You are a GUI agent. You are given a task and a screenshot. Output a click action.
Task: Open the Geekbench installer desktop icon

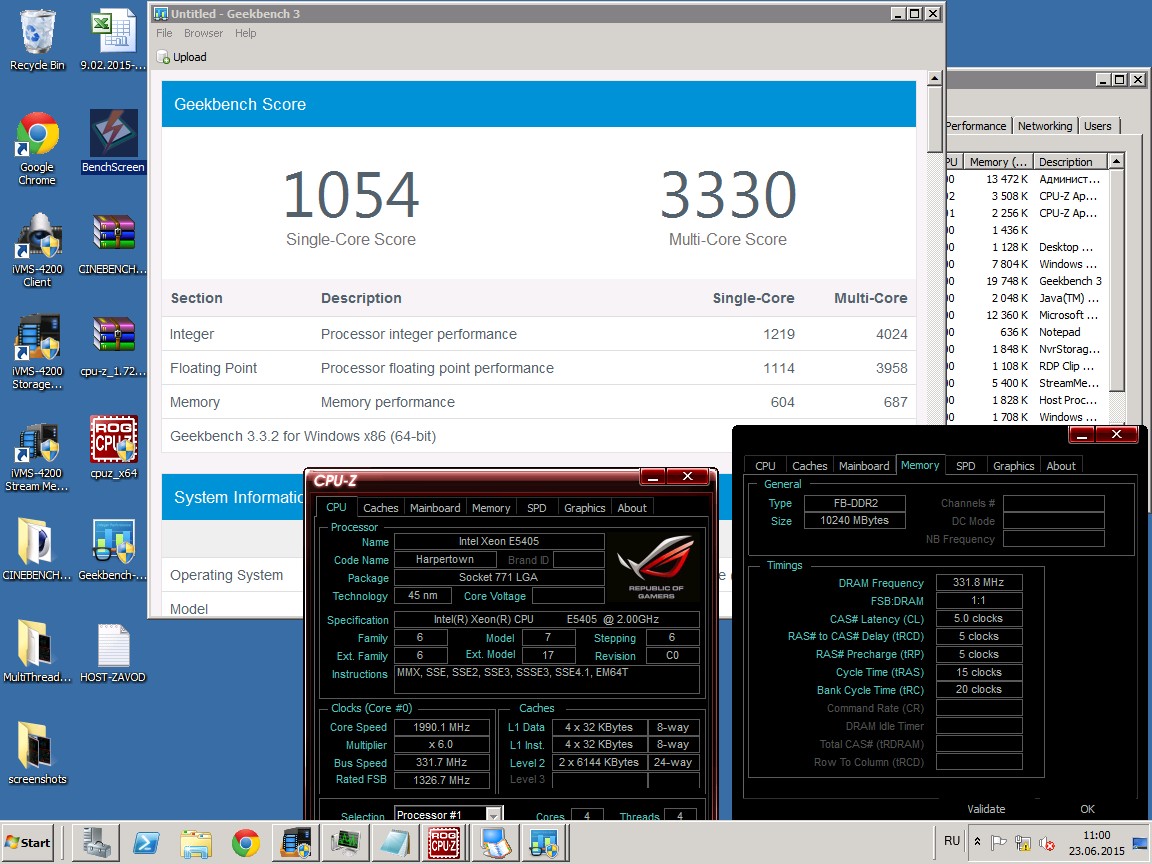pyautogui.click(x=113, y=550)
